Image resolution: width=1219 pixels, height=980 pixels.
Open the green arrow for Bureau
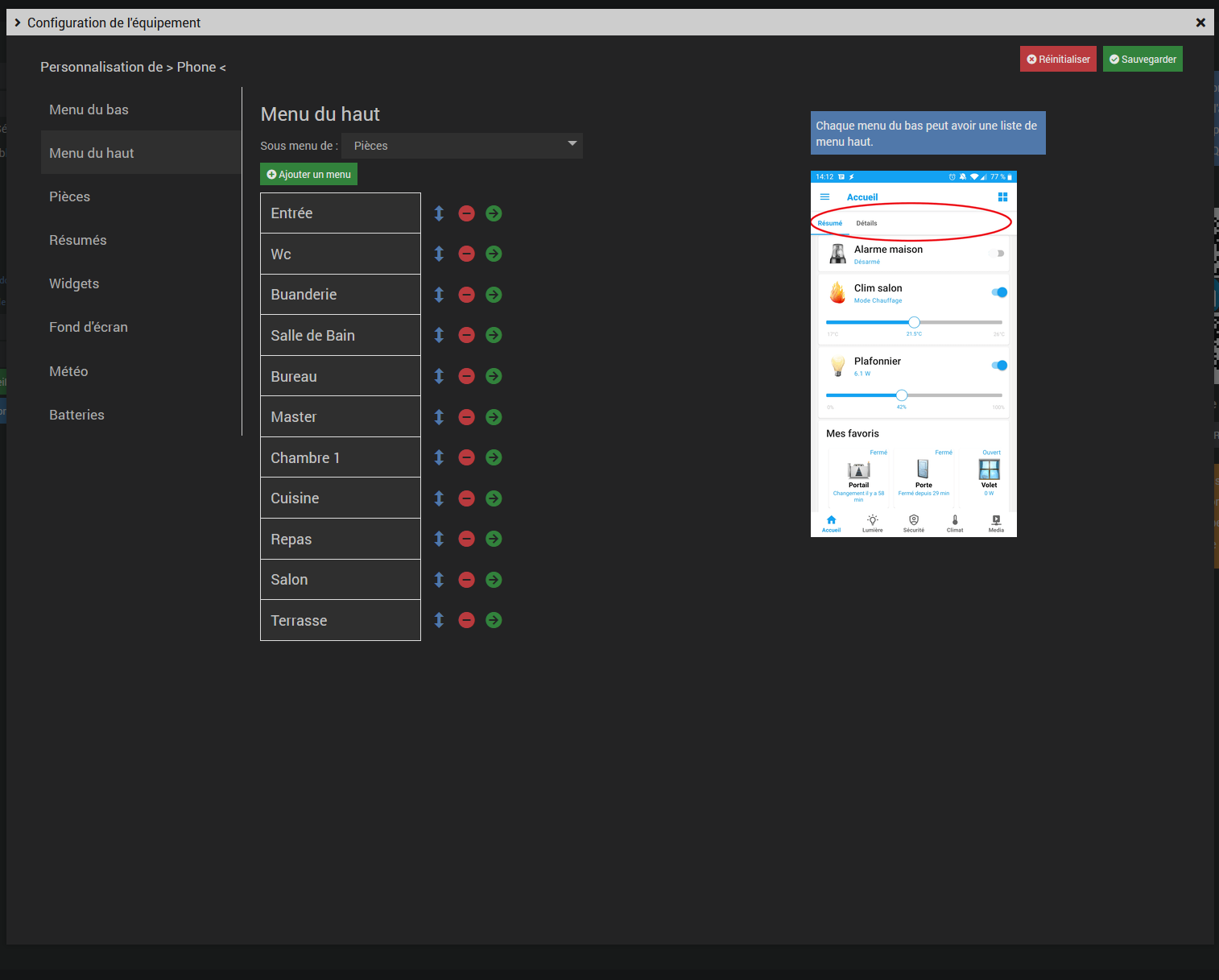click(494, 376)
